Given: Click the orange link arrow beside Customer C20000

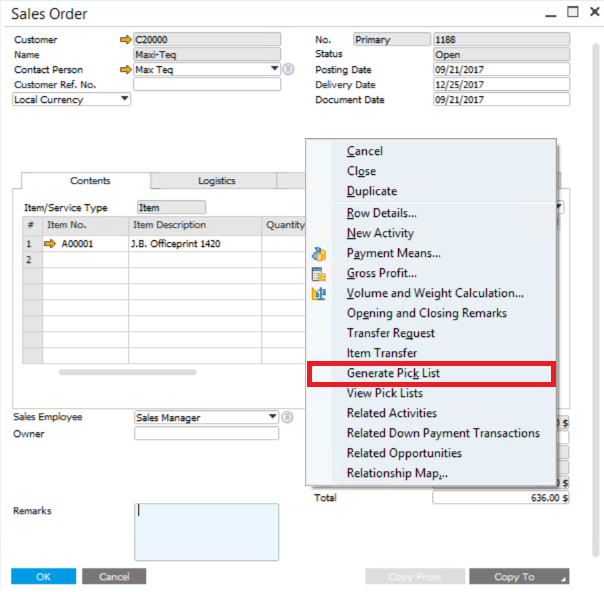Looking at the screenshot, I should [125, 40].
